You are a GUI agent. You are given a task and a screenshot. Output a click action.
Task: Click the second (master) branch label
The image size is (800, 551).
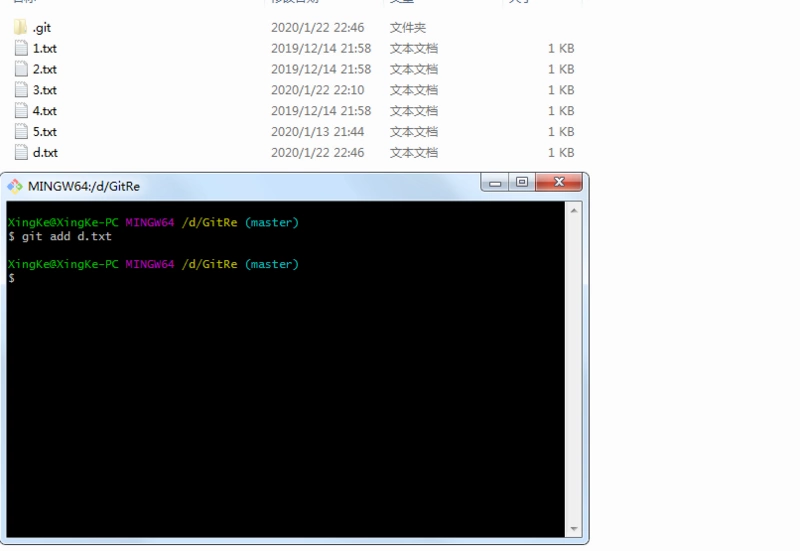coord(272,265)
